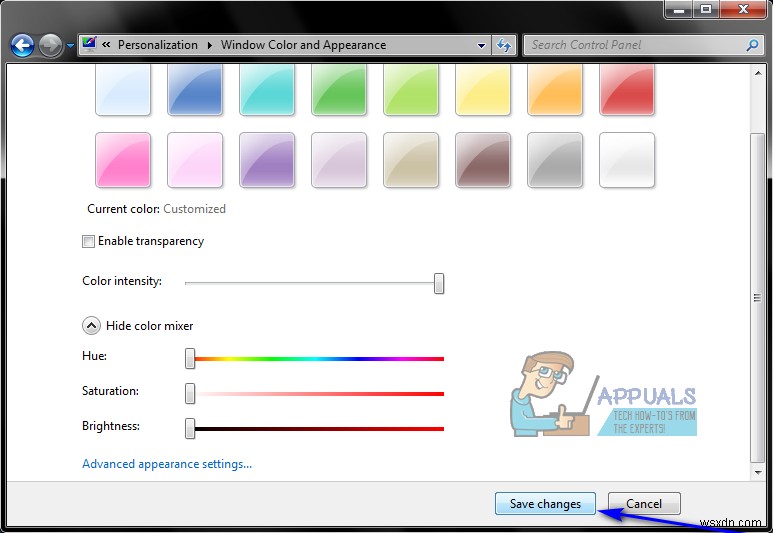Pick the brown color swatch
The height and width of the screenshot is (533, 773).
tap(483, 160)
